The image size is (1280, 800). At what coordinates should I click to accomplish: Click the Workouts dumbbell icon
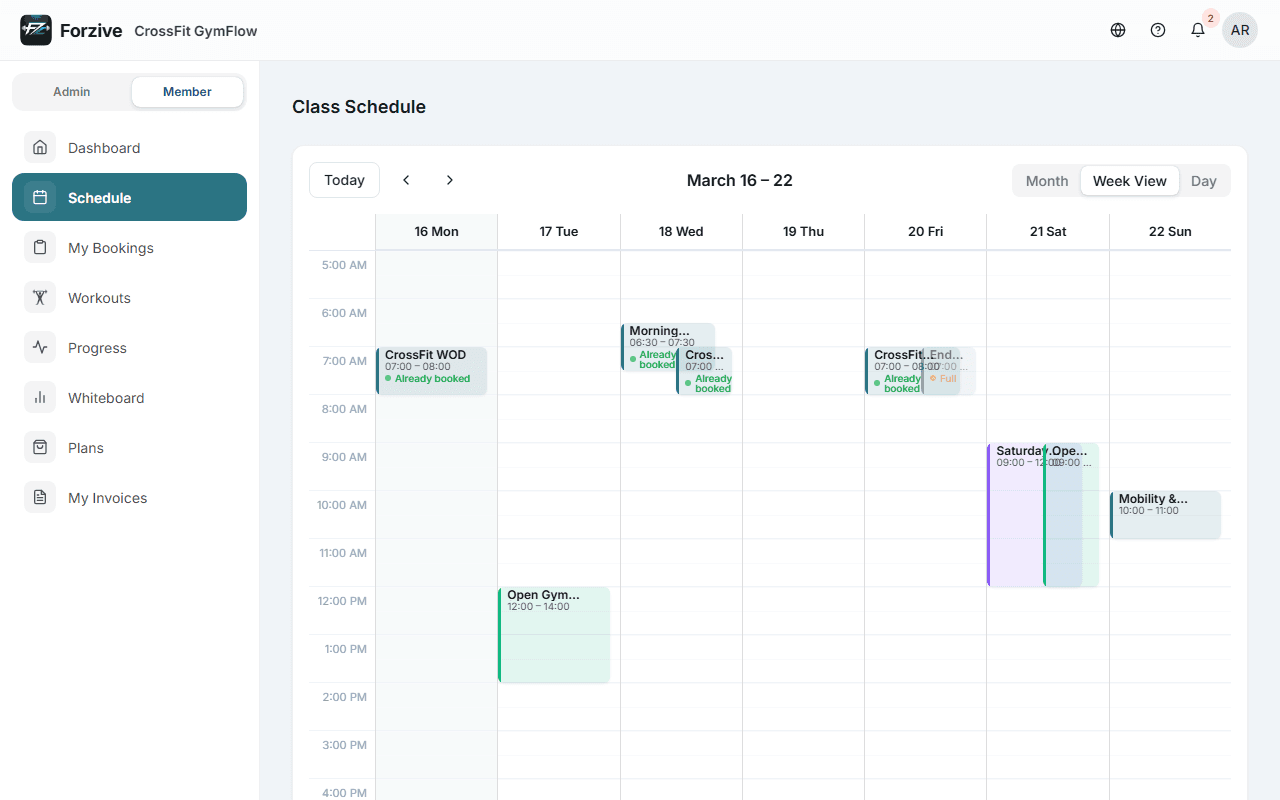40,297
